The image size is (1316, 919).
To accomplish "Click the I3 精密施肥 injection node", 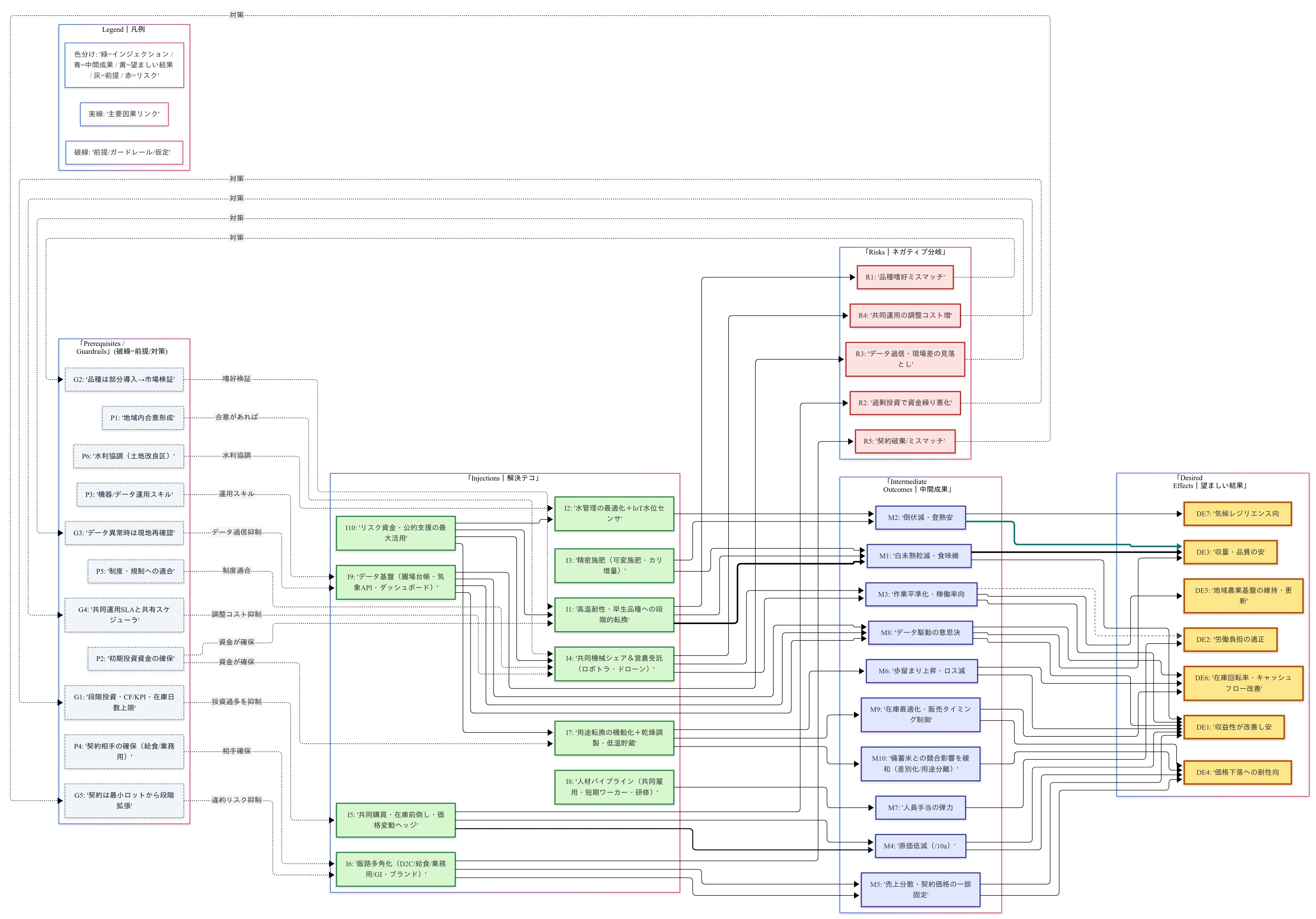I will click(614, 566).
